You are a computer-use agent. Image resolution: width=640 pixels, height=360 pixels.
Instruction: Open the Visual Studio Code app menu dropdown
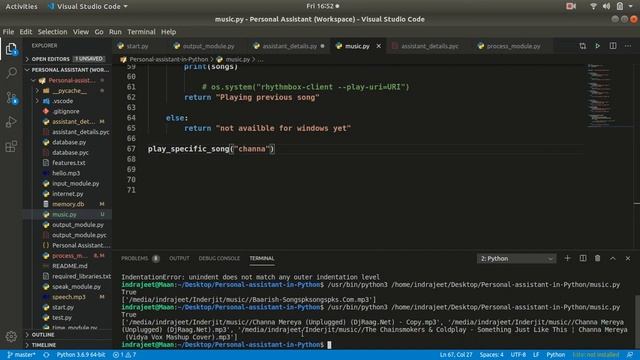(88, 6)
